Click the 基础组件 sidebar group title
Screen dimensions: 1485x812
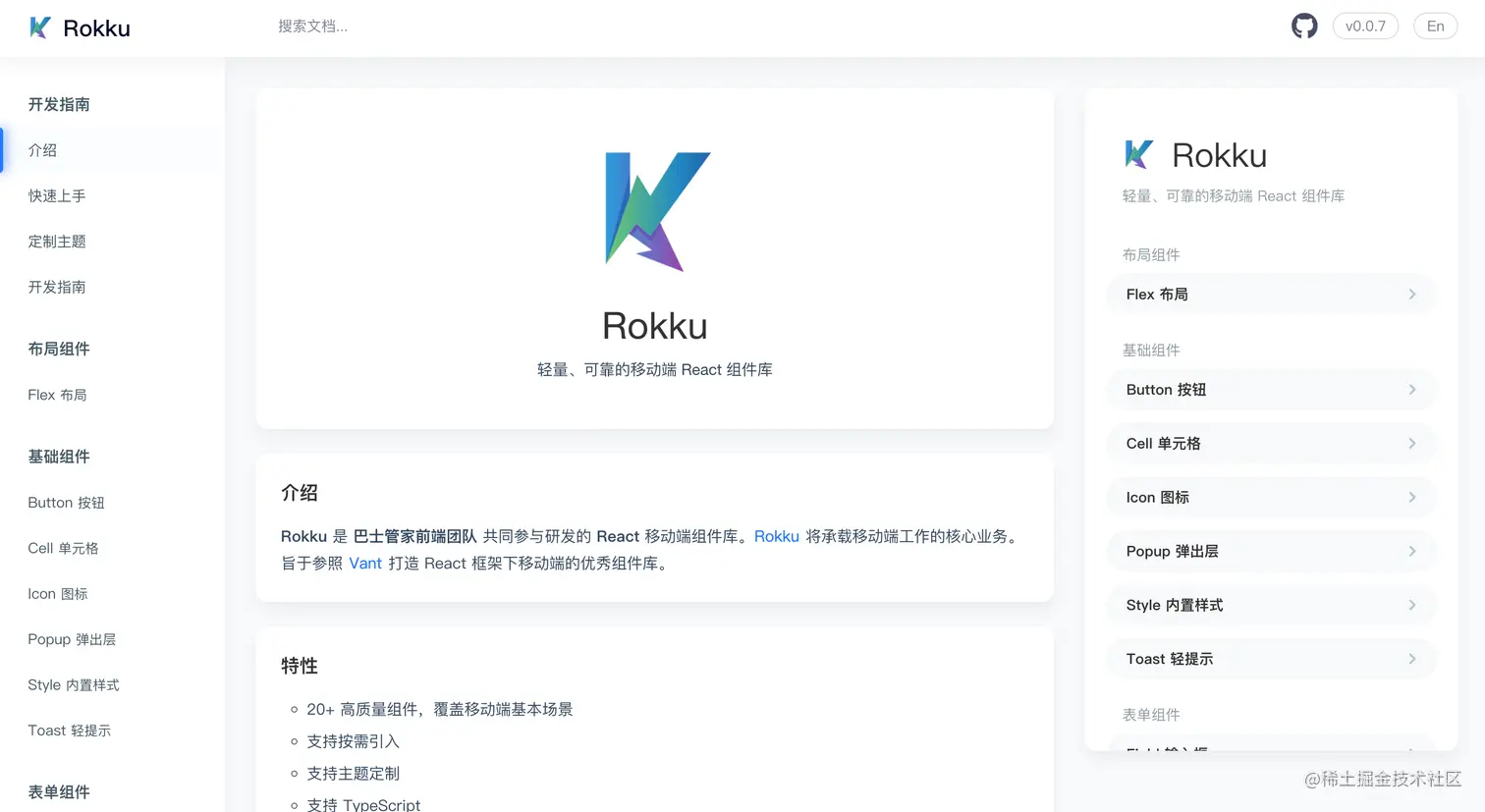[59, 457]
